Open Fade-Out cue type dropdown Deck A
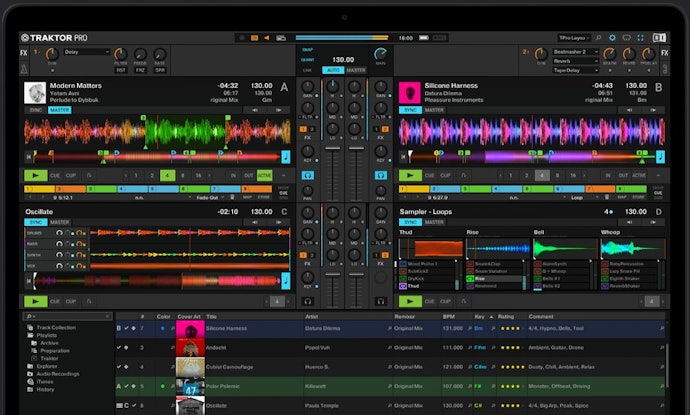This screenshot has height=415, width=690. tap(210, 198)
